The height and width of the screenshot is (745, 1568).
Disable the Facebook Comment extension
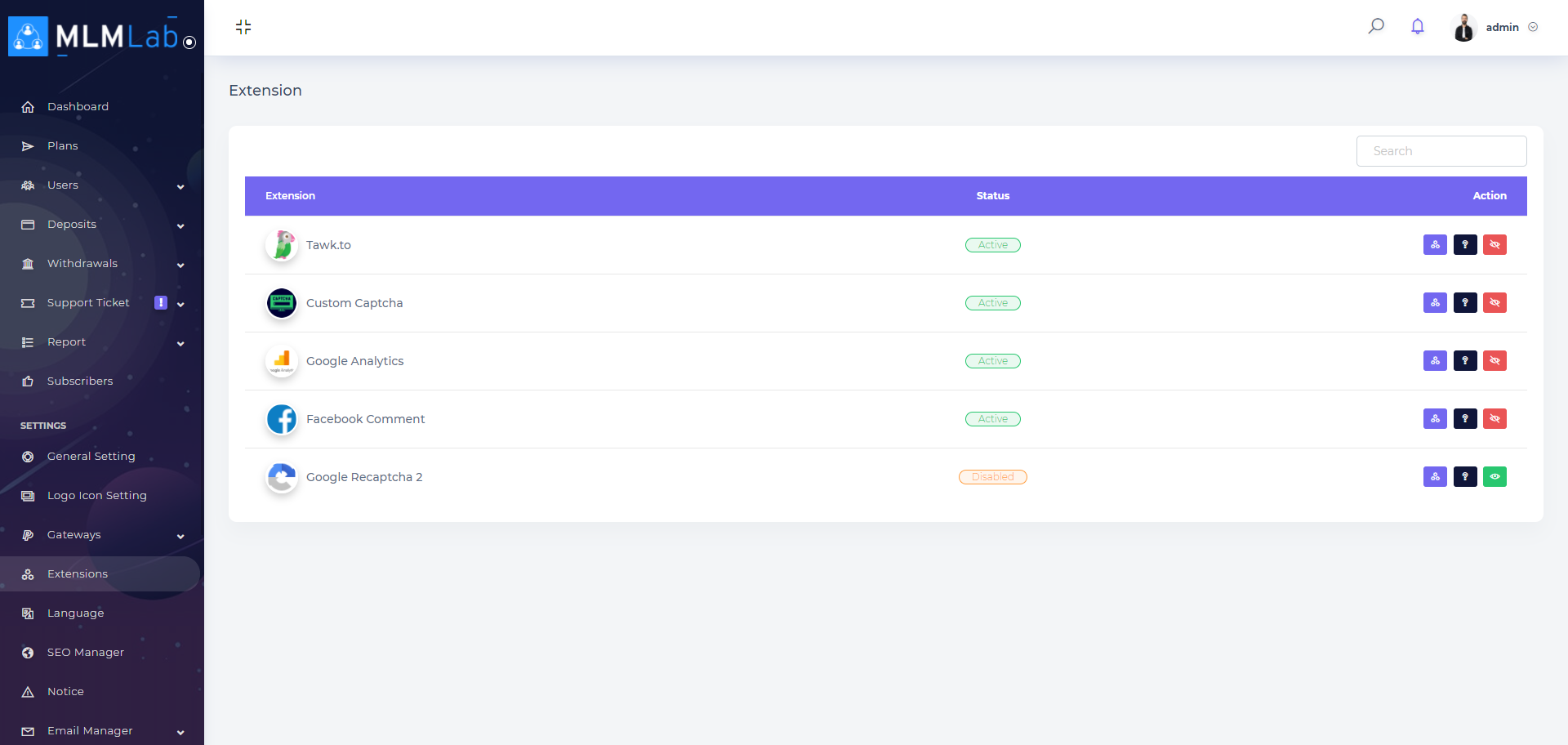pyautogui.click(x=1494, y=419)
